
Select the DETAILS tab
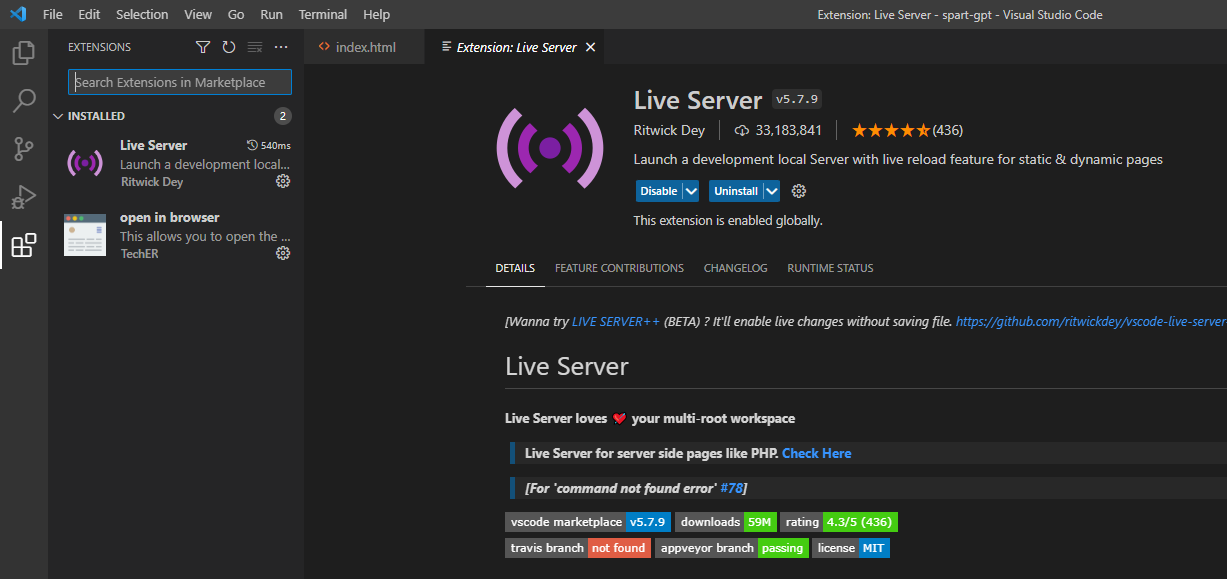click(x=515, y=268)
